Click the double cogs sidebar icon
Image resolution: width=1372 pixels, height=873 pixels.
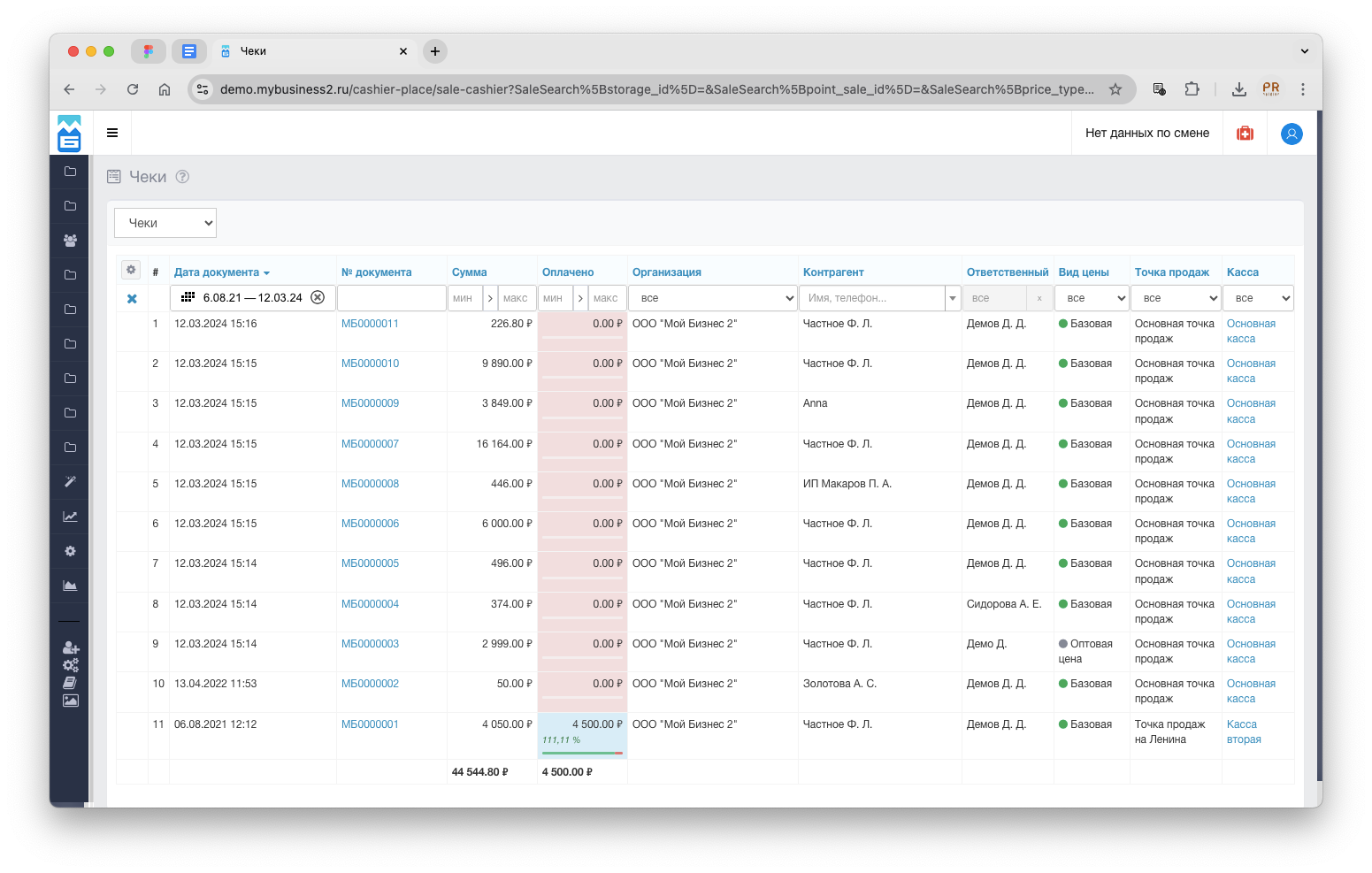tap(71, 665)
